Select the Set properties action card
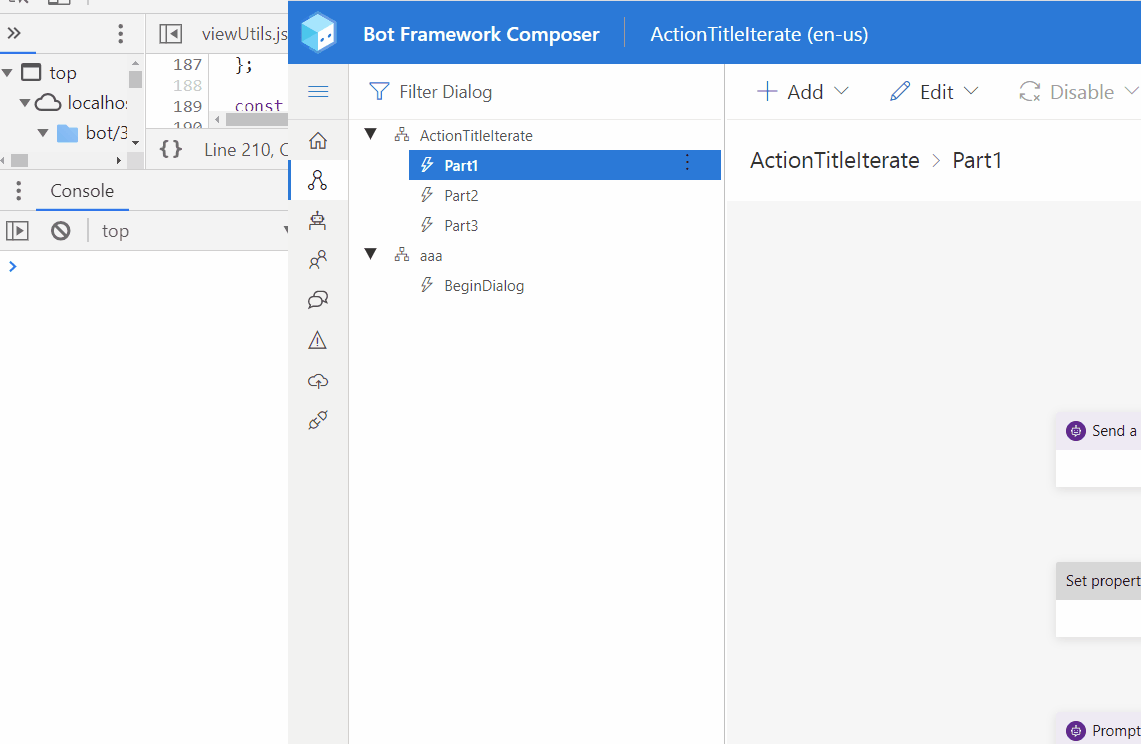 click(1098, 600)
